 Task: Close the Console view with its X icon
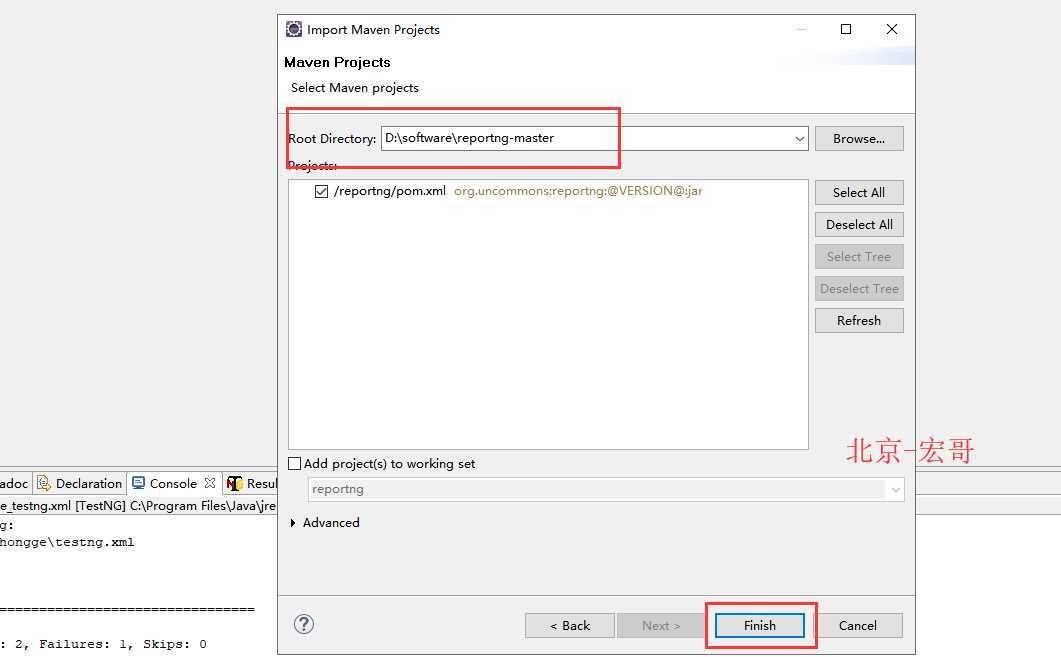click(210, 483)
